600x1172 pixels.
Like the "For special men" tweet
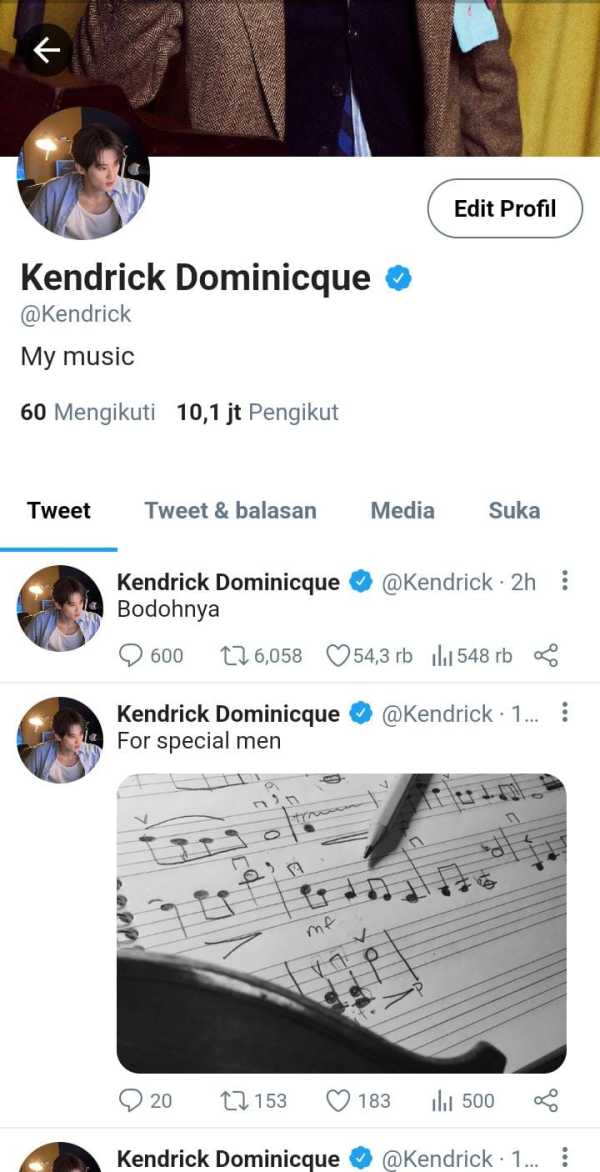click(339, 1100)
